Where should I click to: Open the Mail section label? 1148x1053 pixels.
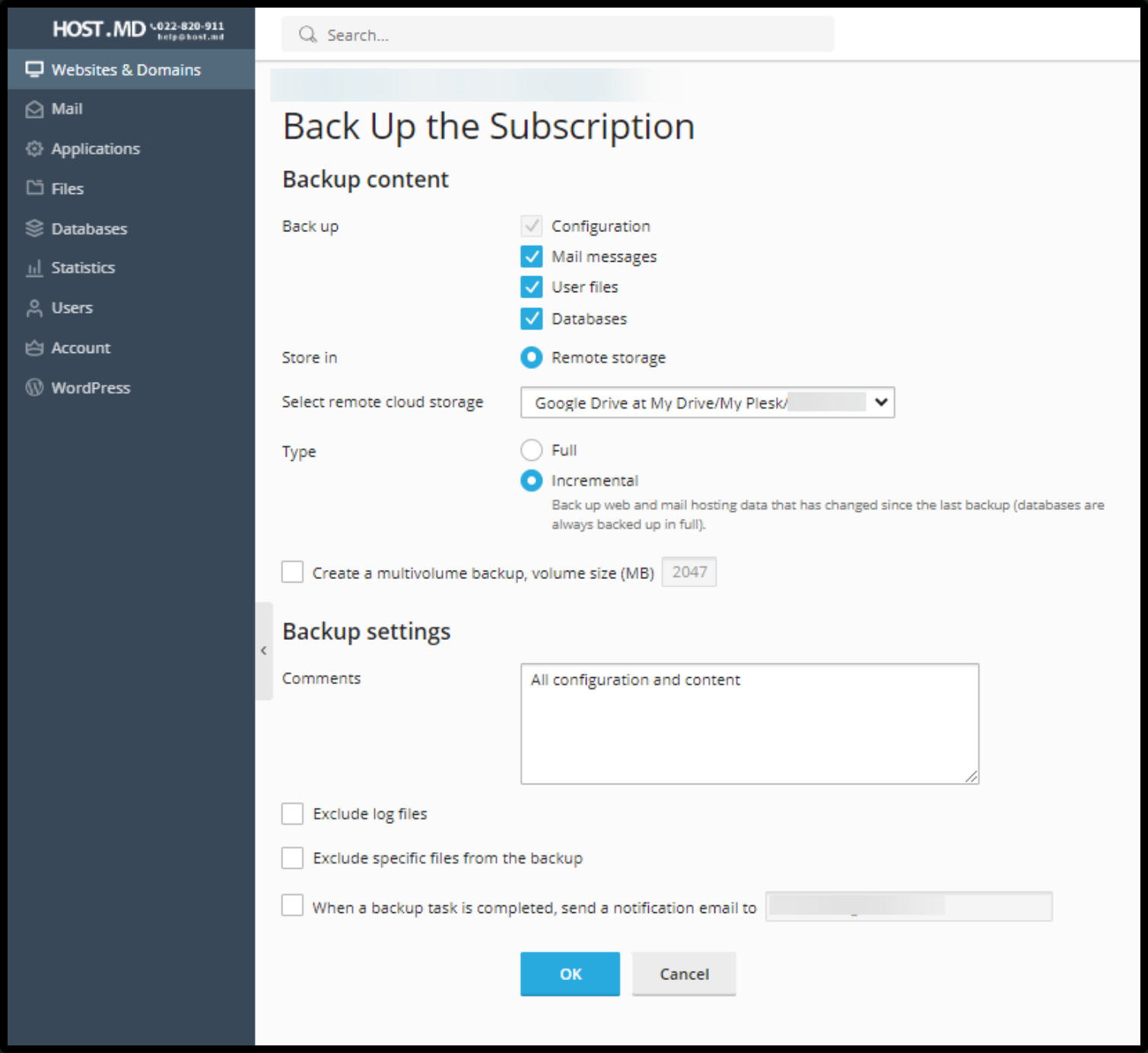(x=67, y=109)
